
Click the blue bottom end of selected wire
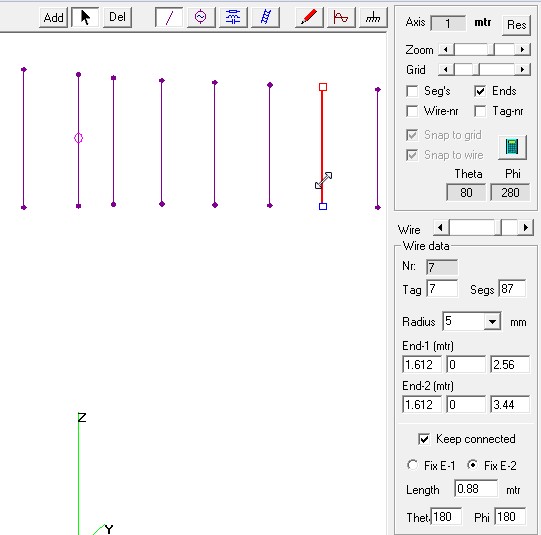pos(323,206)
